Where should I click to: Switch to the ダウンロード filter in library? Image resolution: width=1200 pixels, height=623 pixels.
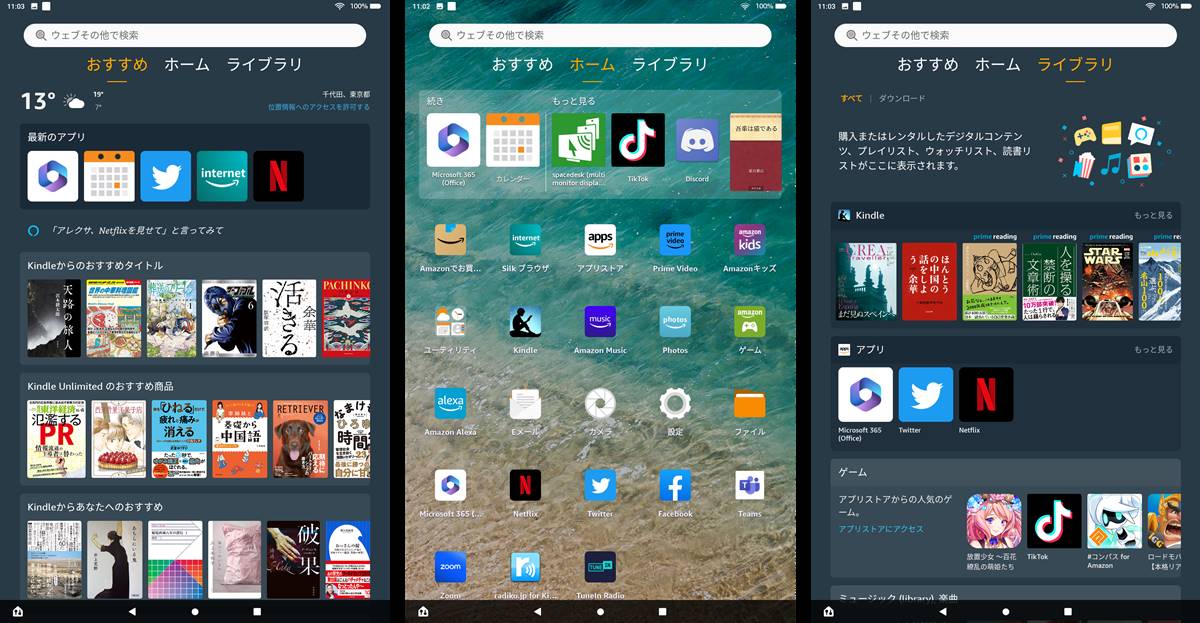click(902, 99)
